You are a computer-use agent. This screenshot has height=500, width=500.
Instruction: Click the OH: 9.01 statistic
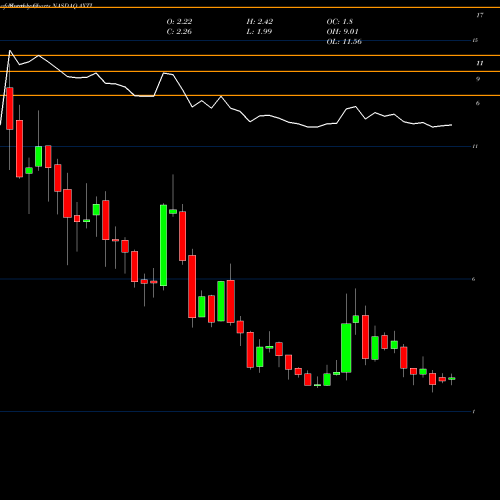coord(342,32)
